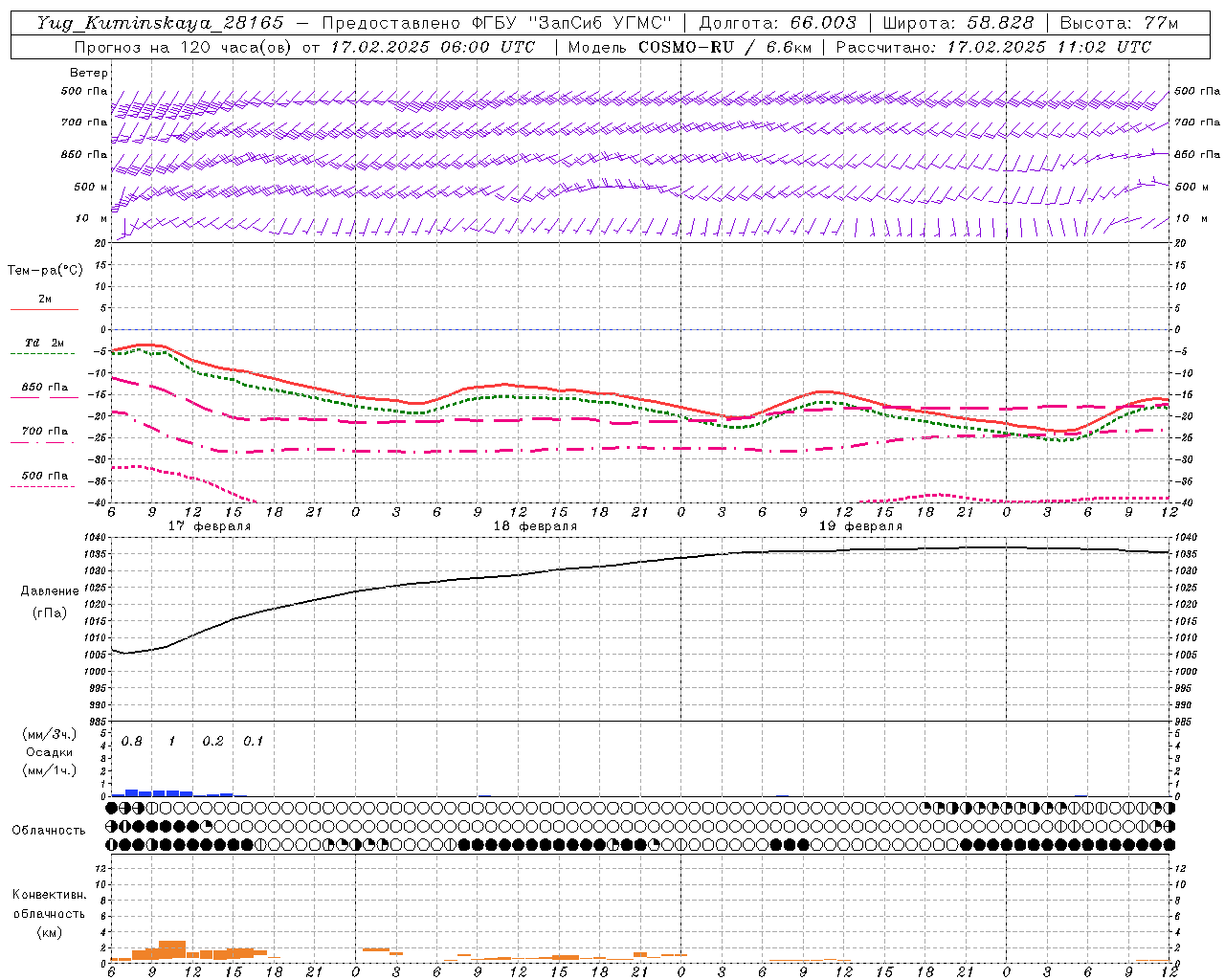Click the first cloud symbol in top row
This screenshot has width=1225, height=980.
tap(112, 808)
